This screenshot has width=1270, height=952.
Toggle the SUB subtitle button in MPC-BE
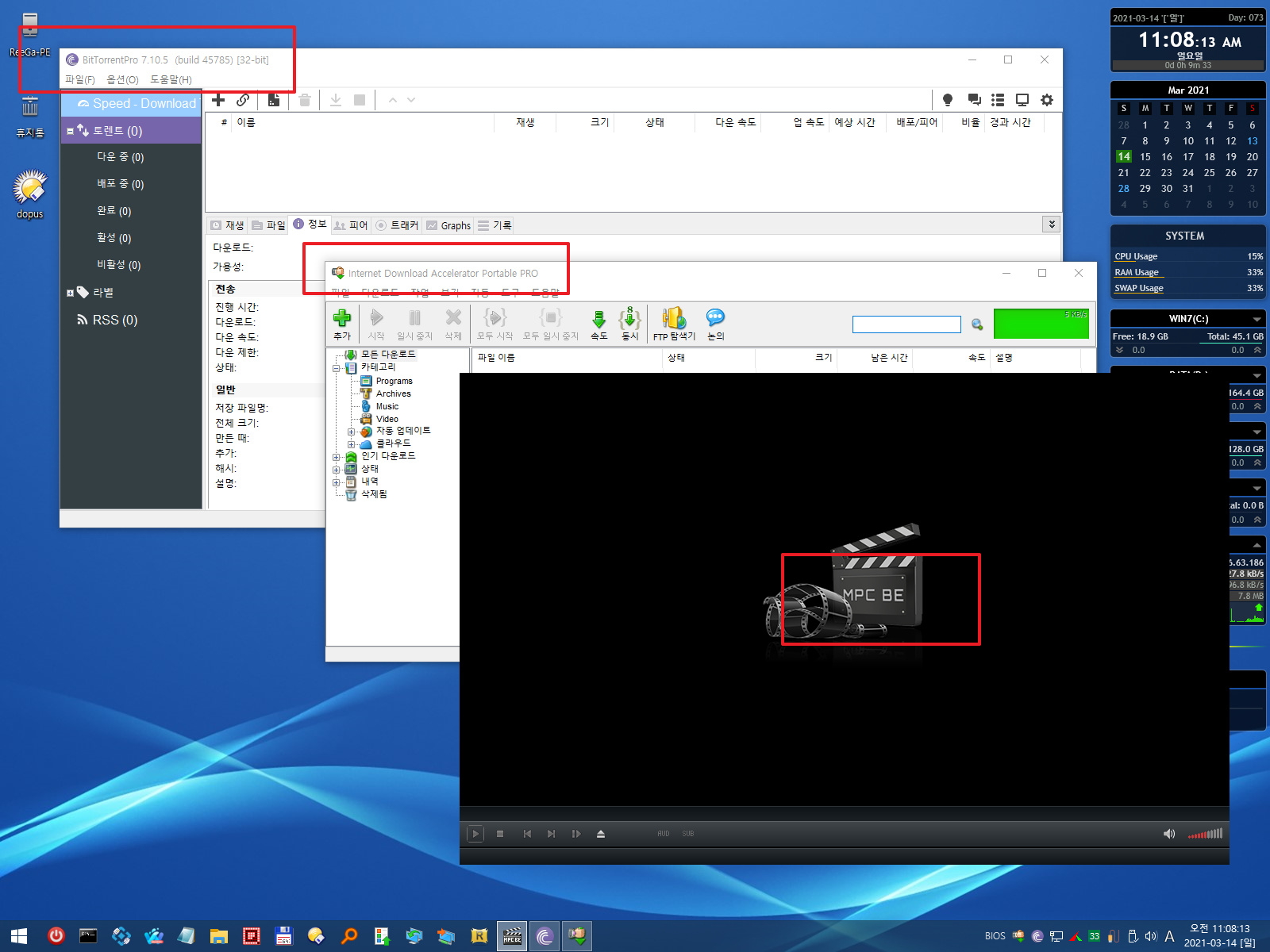click(688, 834)
